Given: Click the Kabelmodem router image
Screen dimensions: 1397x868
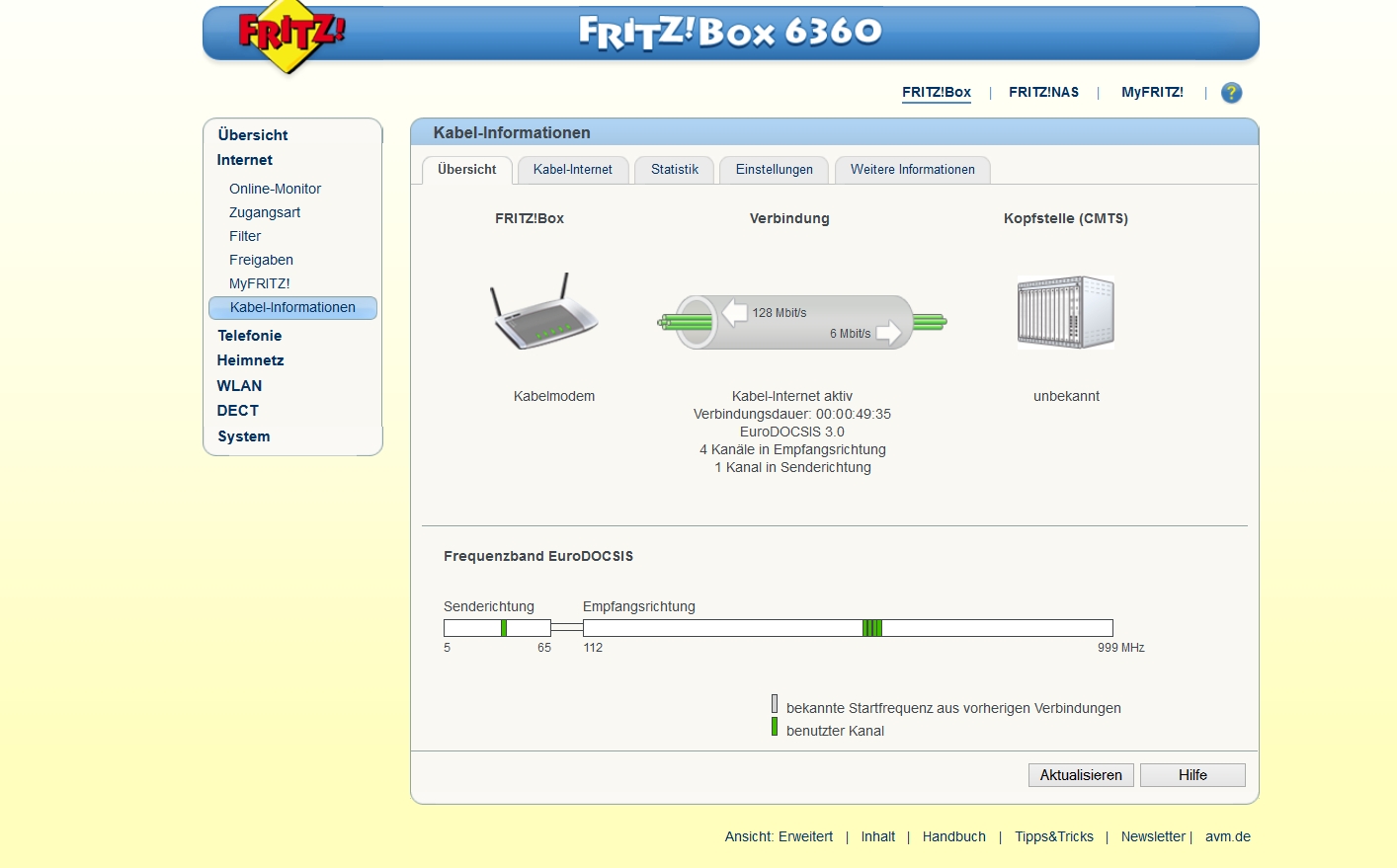Looking at the screenshot, I should [544, 311].
